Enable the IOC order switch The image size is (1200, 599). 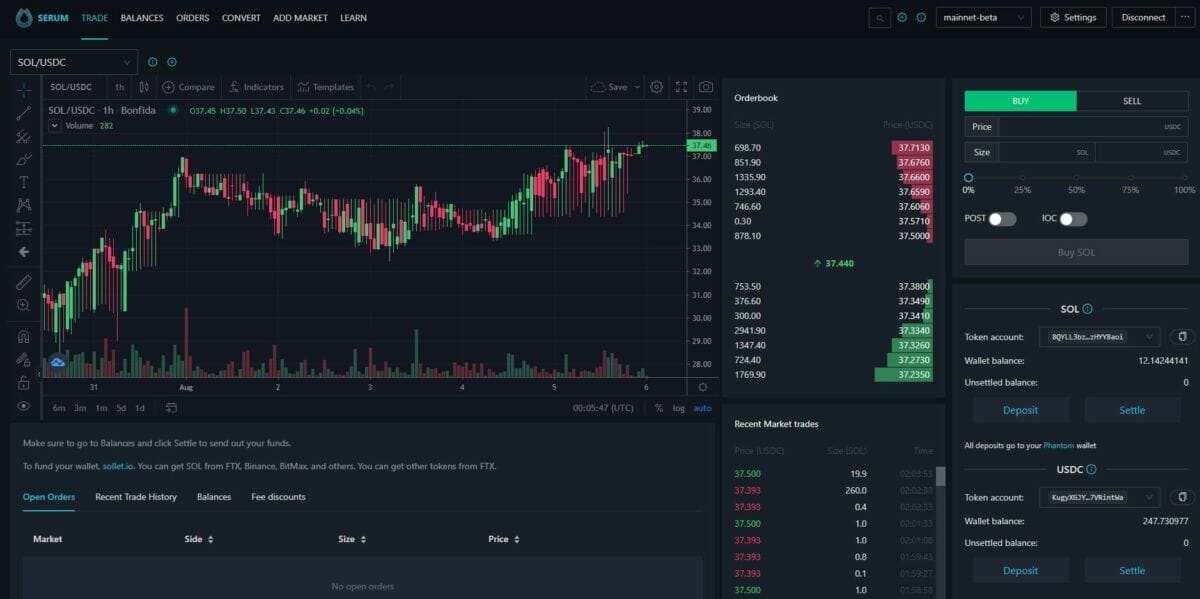pyautogui.click(x=1073, y=219)
